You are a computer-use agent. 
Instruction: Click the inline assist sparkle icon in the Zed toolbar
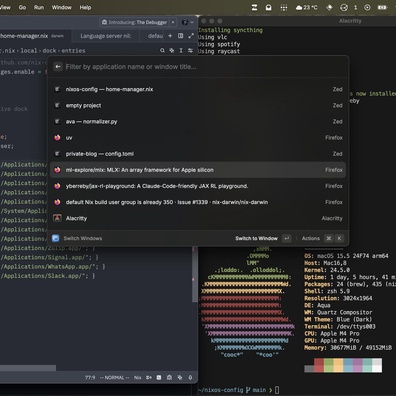172,50
